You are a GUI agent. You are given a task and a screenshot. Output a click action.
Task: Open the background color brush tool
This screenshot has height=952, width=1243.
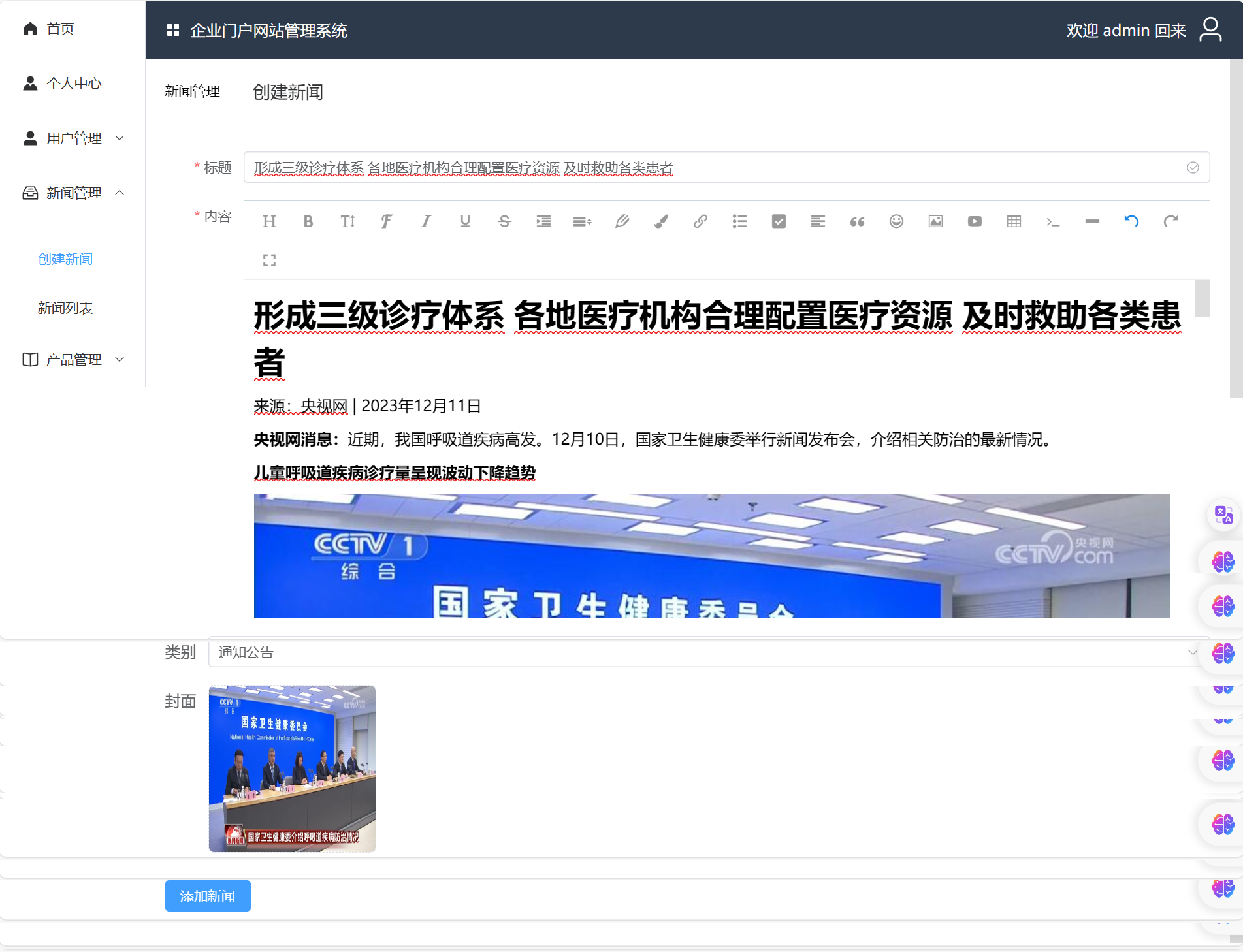(661, 221)
